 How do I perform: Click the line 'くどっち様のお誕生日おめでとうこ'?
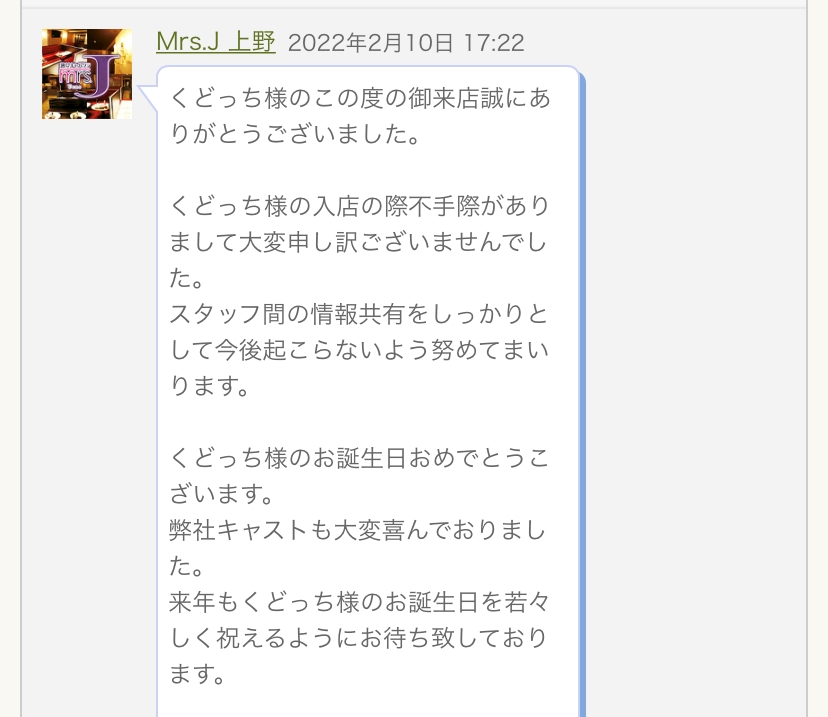point(360,458)
